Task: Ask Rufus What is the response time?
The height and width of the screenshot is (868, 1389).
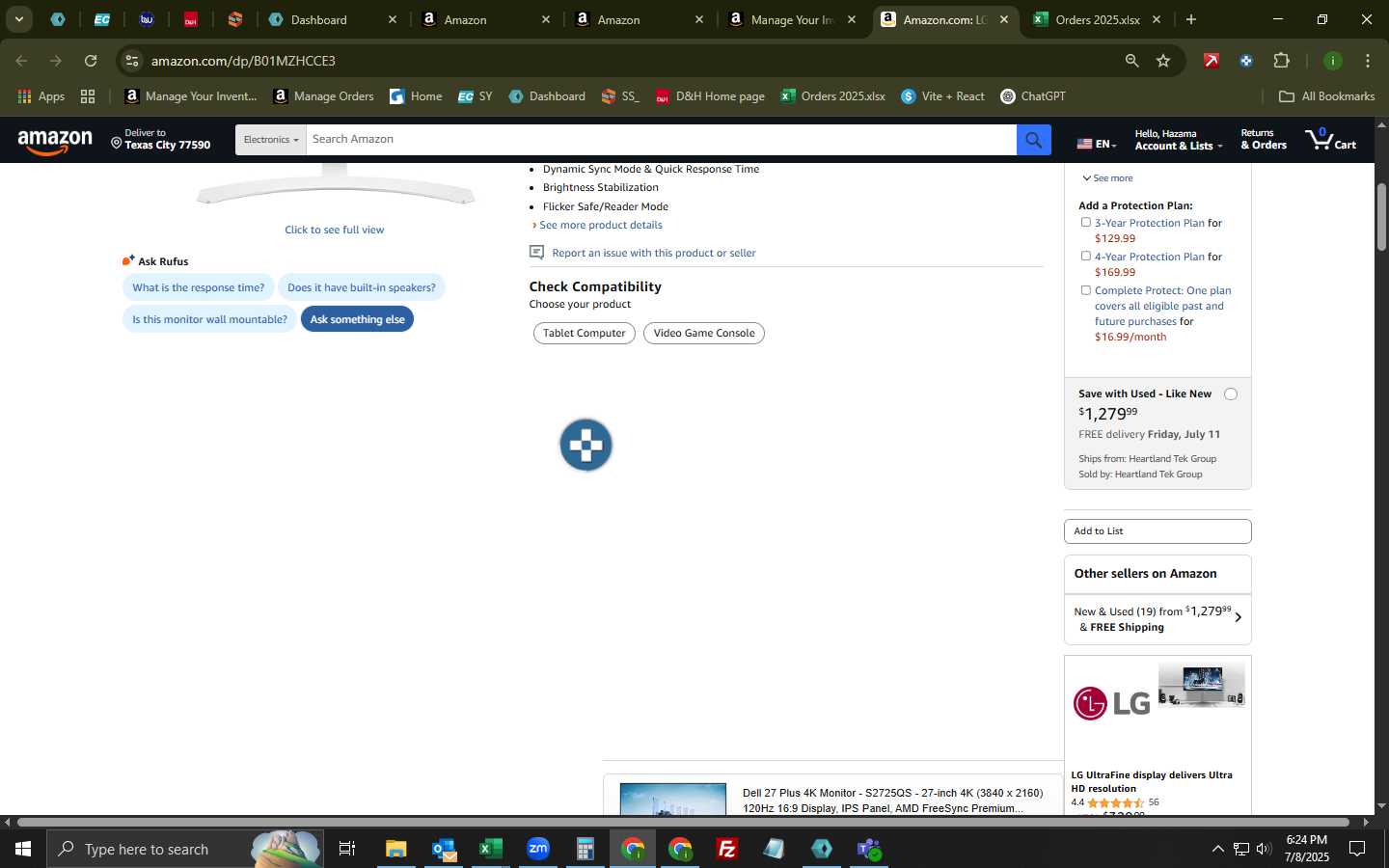Action: [198, 287]
